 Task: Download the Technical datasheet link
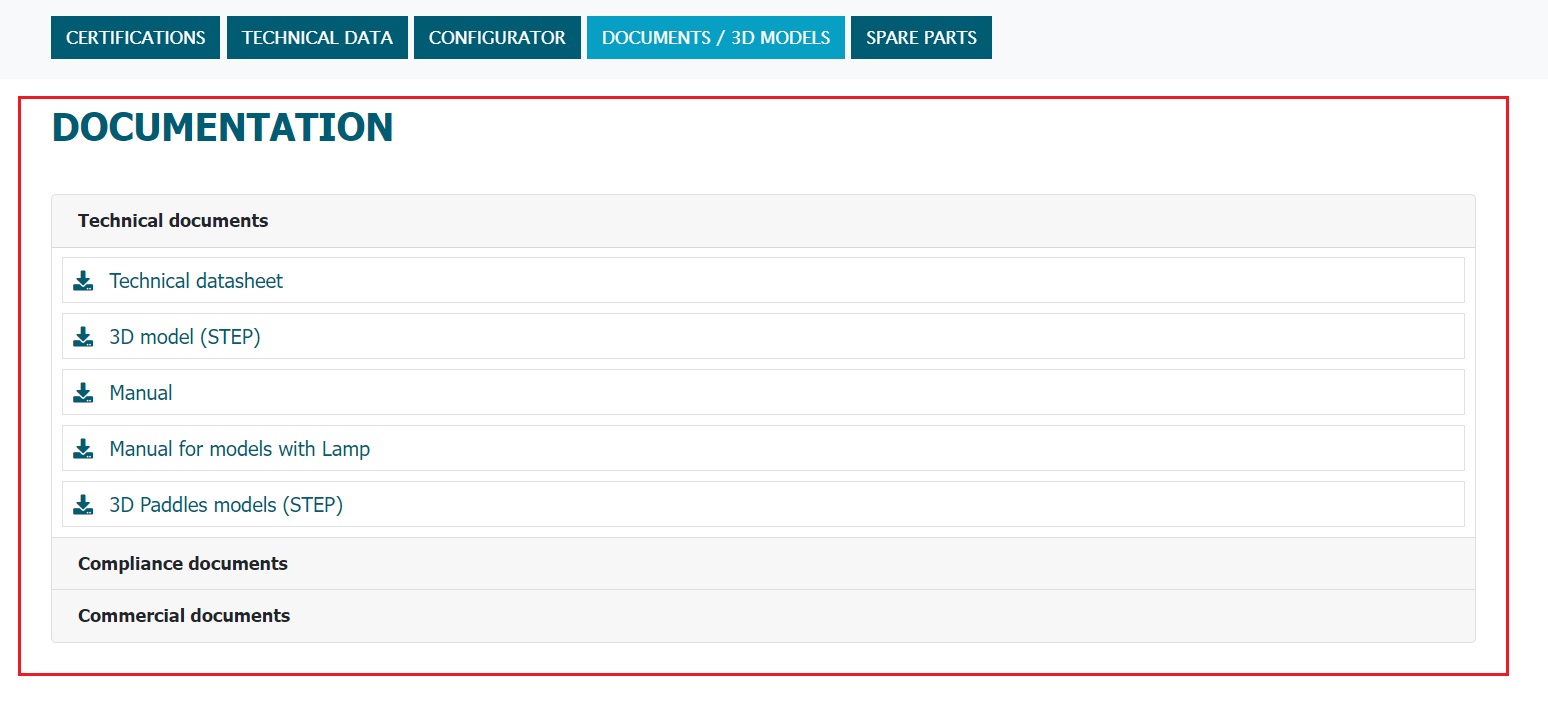point(196,281)
